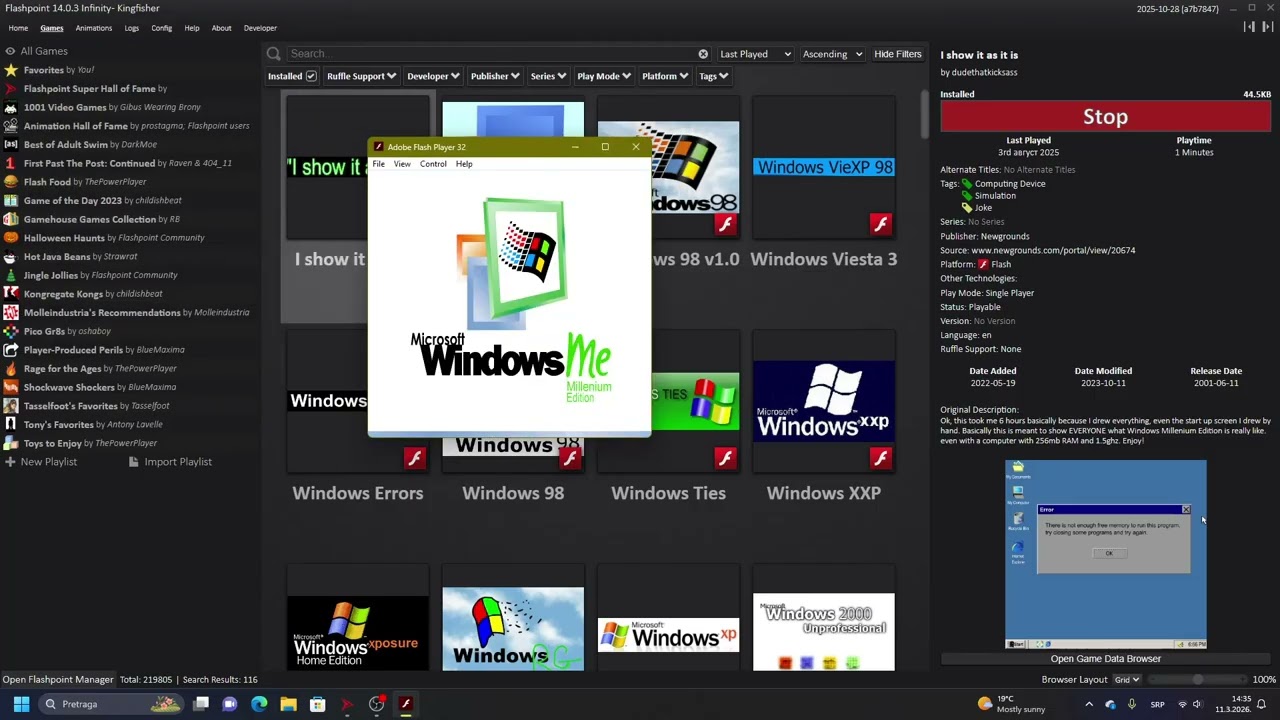This screenshot has height=720, width=1280.
Task: Click the Import Playlist file icon
Action: tap(134, 462)
